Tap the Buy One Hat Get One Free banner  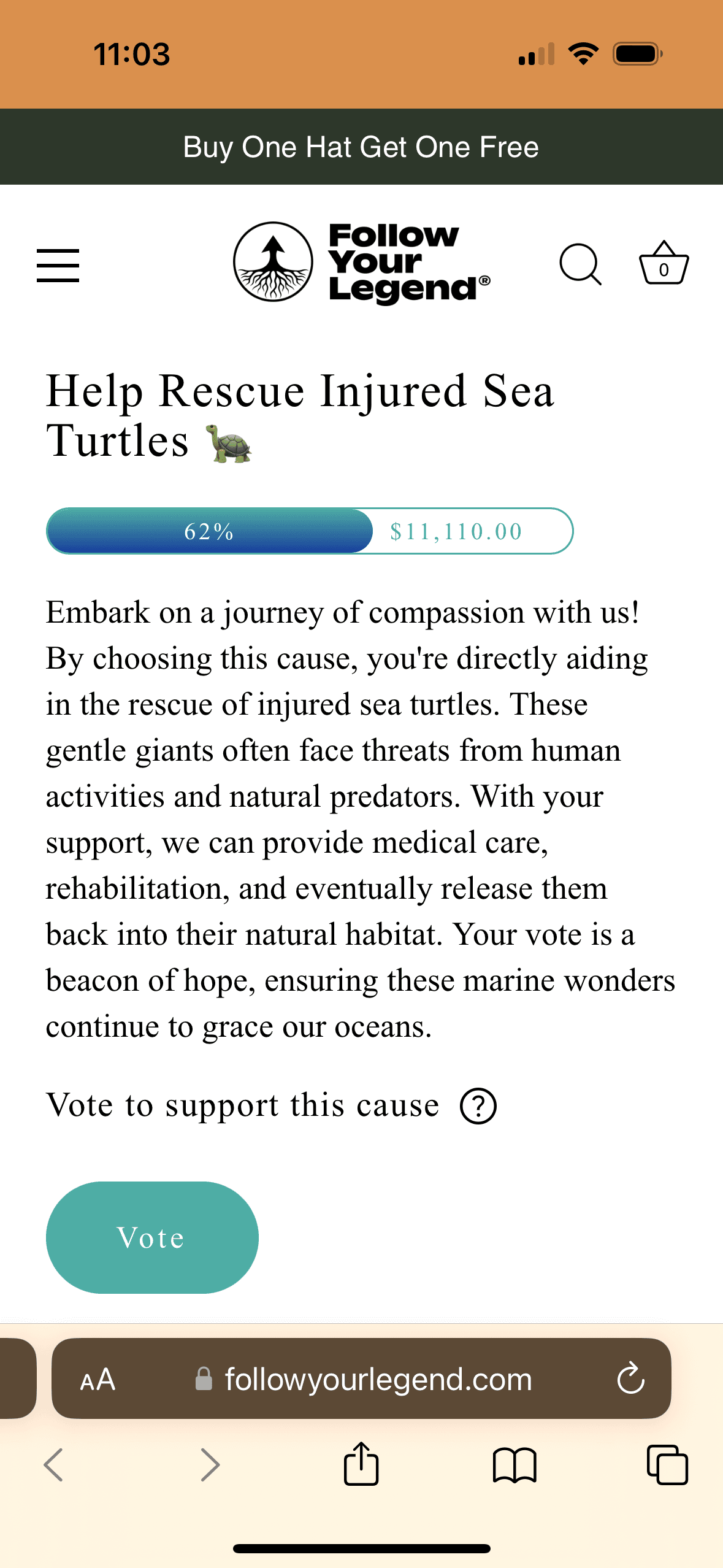[361, 147]
